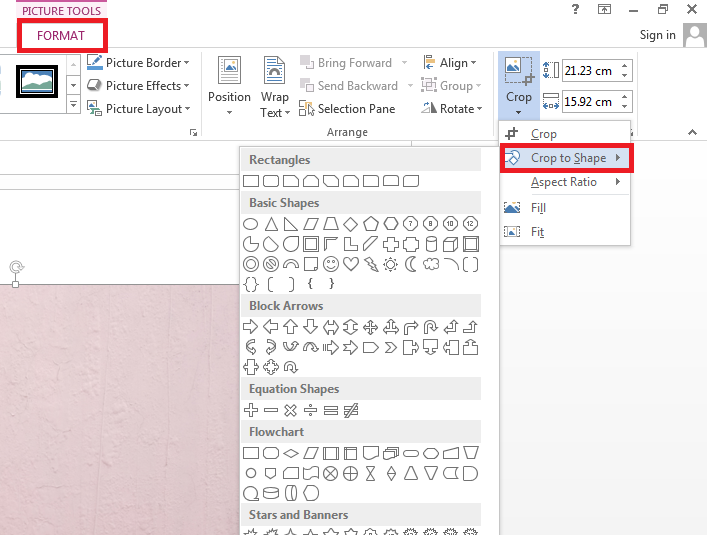This screenshot has width=707, height=535.
Task: Open the Picture Border dropdown
Action: pyautogui.click(x=138, y=63)
